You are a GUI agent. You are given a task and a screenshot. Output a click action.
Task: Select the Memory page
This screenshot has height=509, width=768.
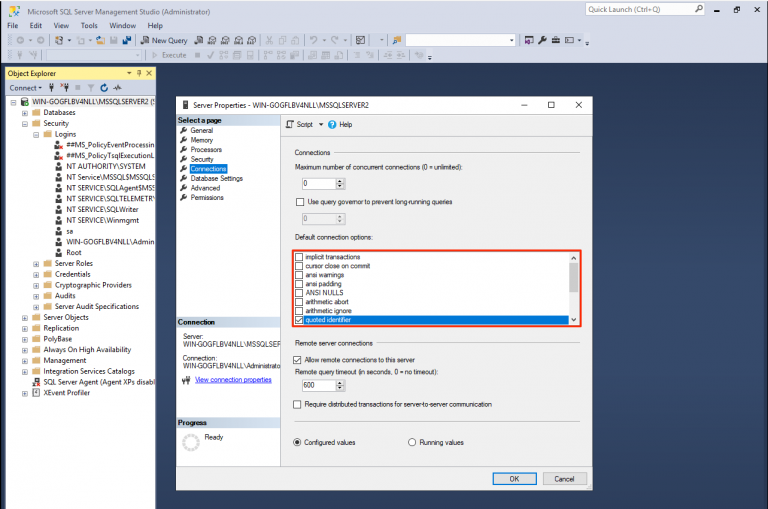point(202,140)
